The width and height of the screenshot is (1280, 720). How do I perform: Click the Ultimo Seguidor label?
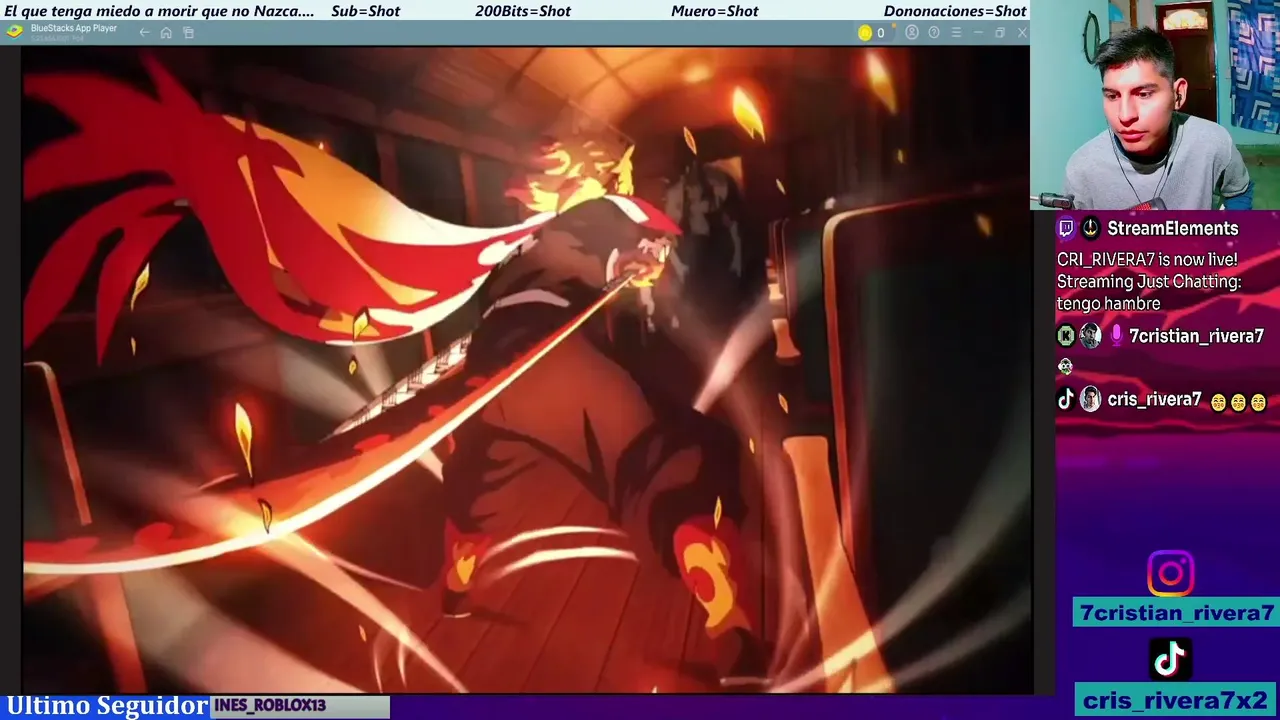pos(107,706)
